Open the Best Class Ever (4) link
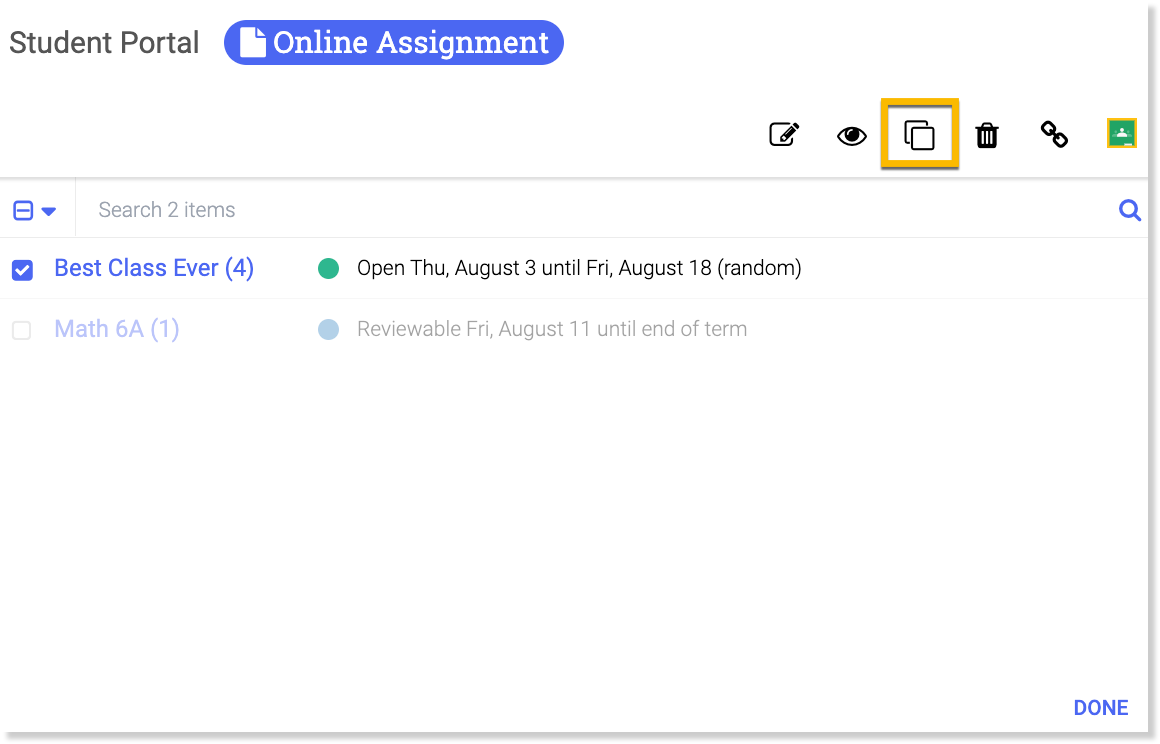Image resolution: width=1160 pixels, height=744 pixels. tap(154, 268)
